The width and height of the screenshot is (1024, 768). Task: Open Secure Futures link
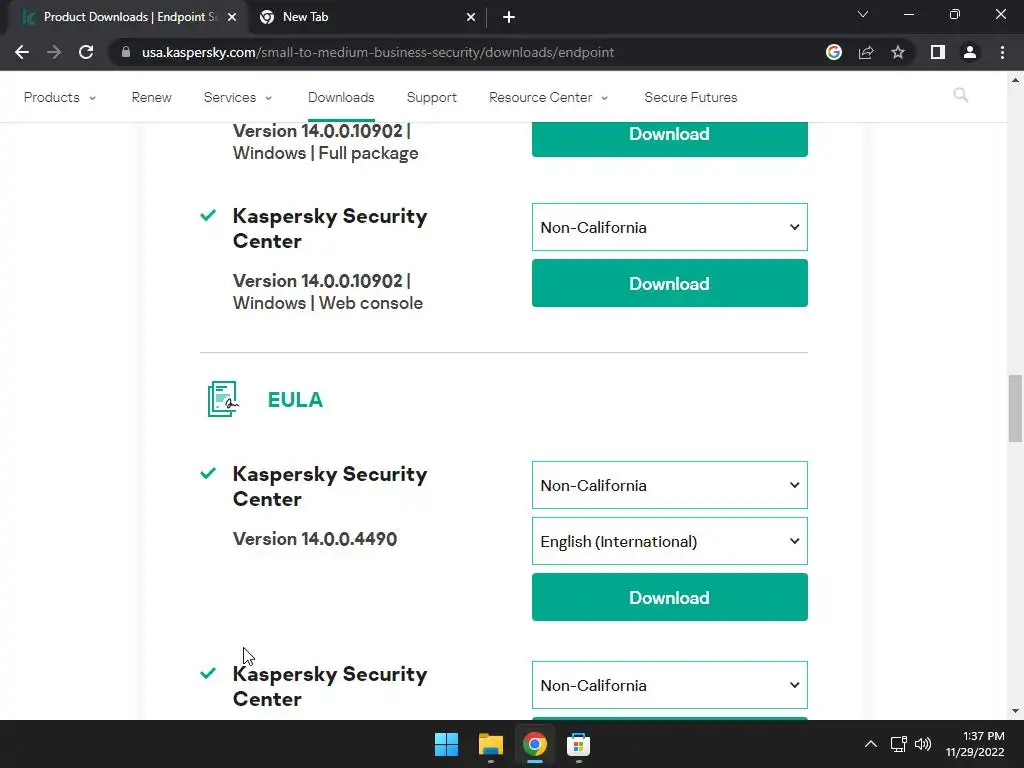pos(690,97)
